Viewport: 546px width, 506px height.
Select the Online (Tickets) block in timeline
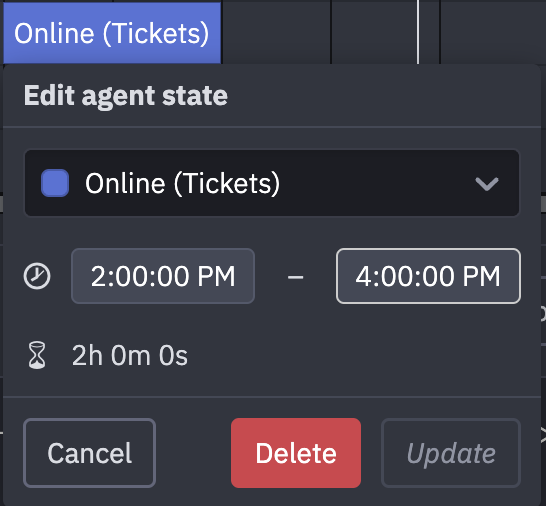coord(112,33)
